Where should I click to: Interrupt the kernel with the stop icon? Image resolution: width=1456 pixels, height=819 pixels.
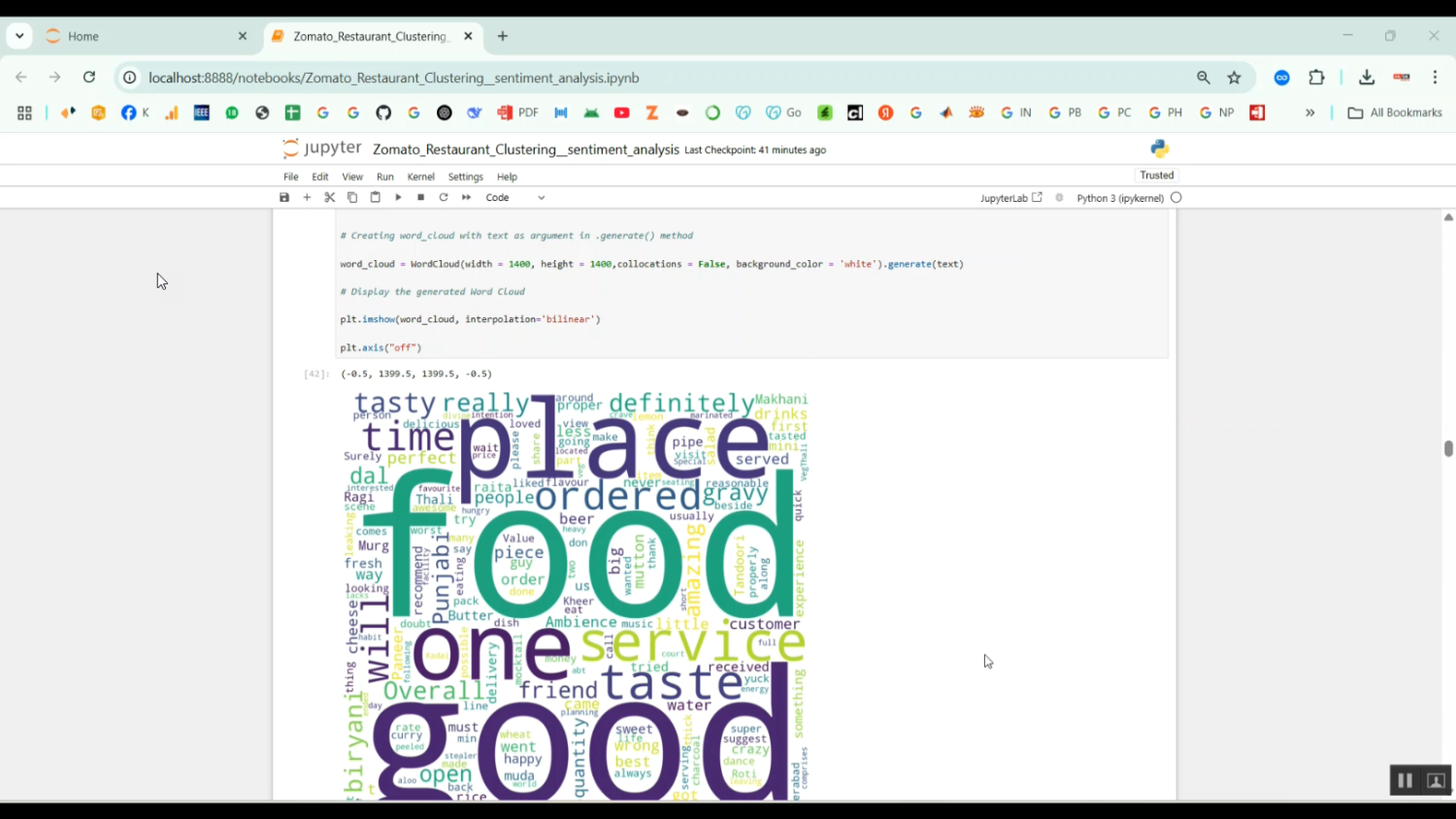tap(421, 197)
